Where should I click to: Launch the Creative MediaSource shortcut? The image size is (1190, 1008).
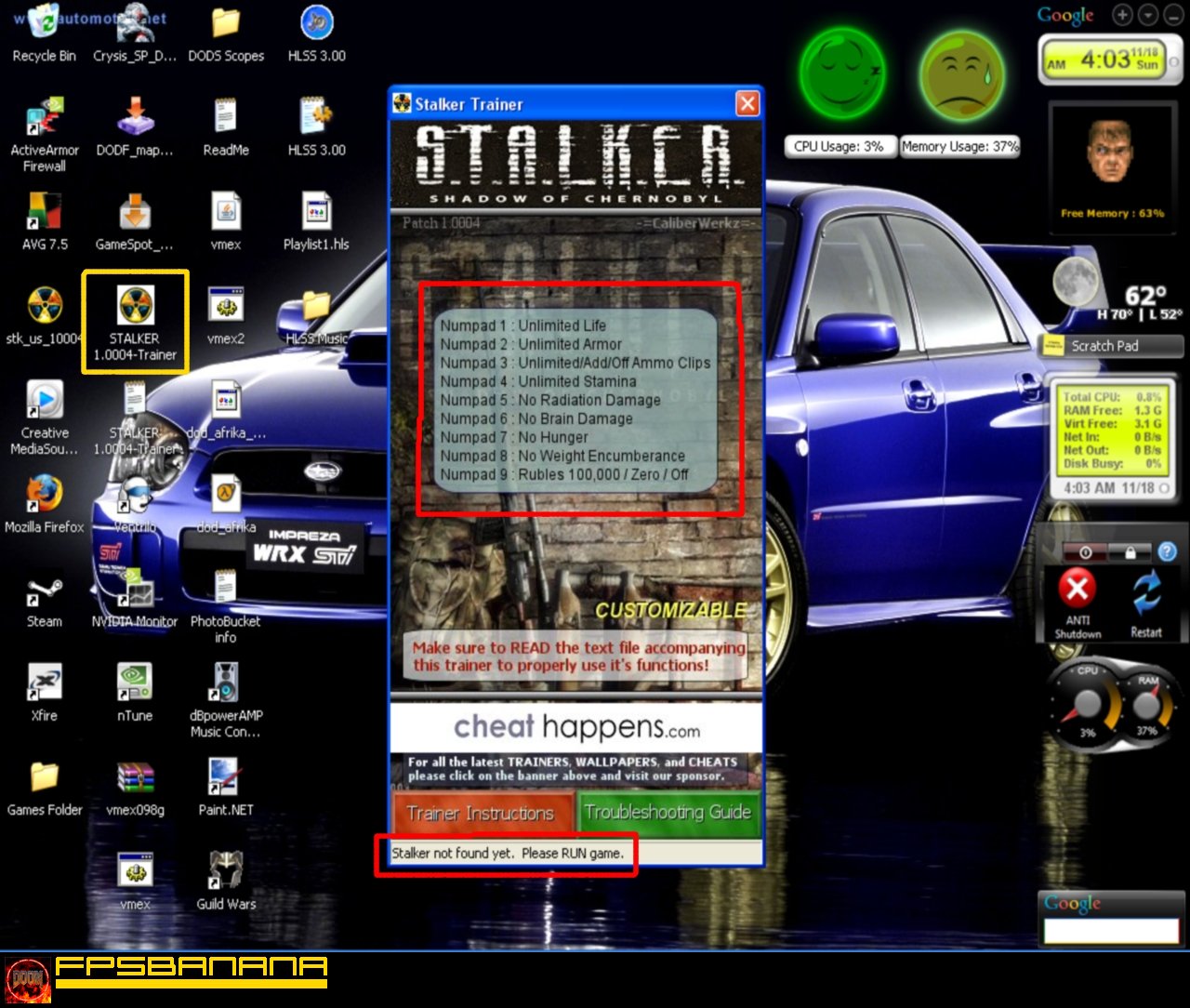44,418
